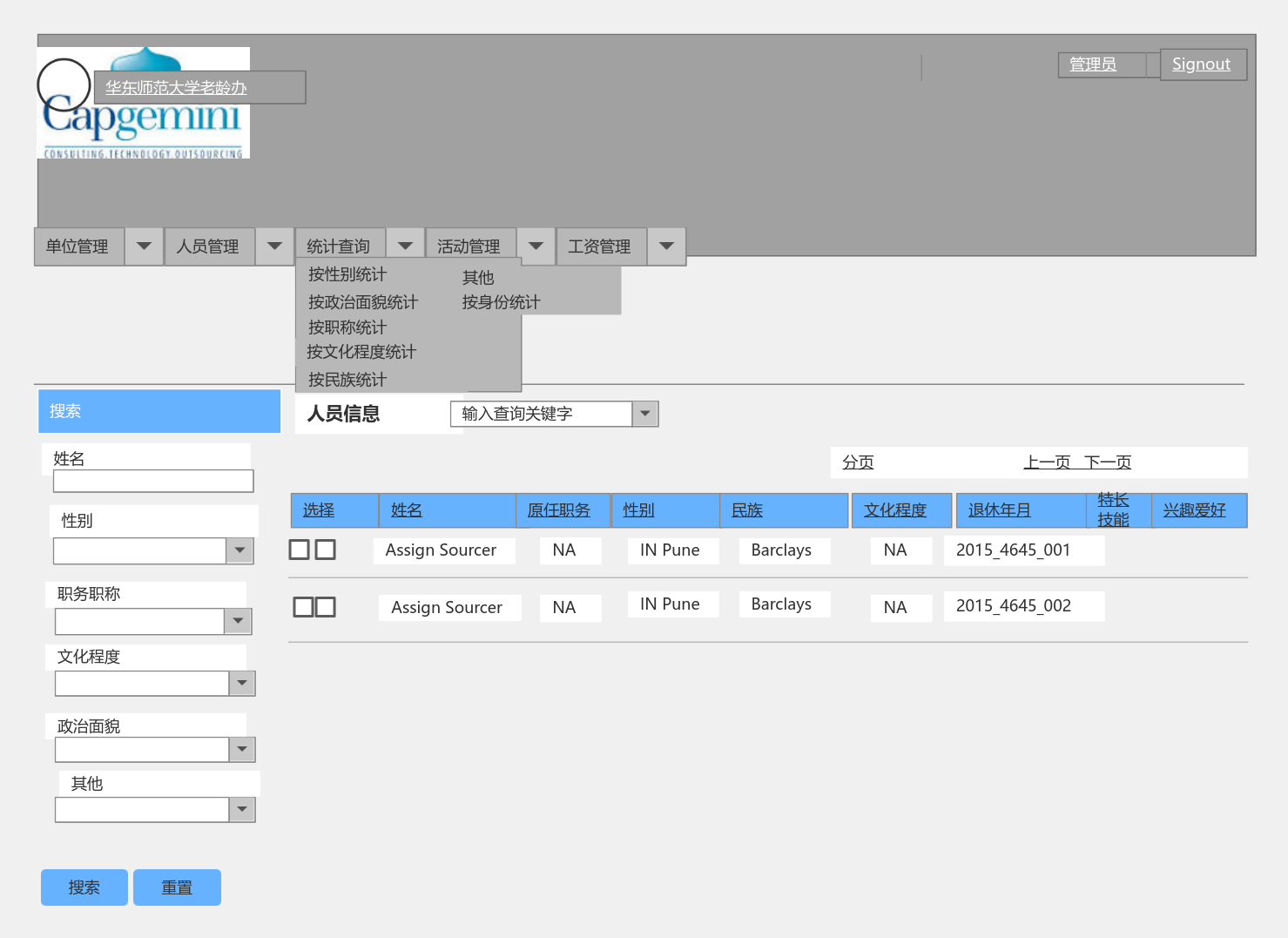The height and width of the screenshot is (938, 1288).
Task: Check the first checkbox in row one
Action: pyautogui.click(x=300, y=550)
